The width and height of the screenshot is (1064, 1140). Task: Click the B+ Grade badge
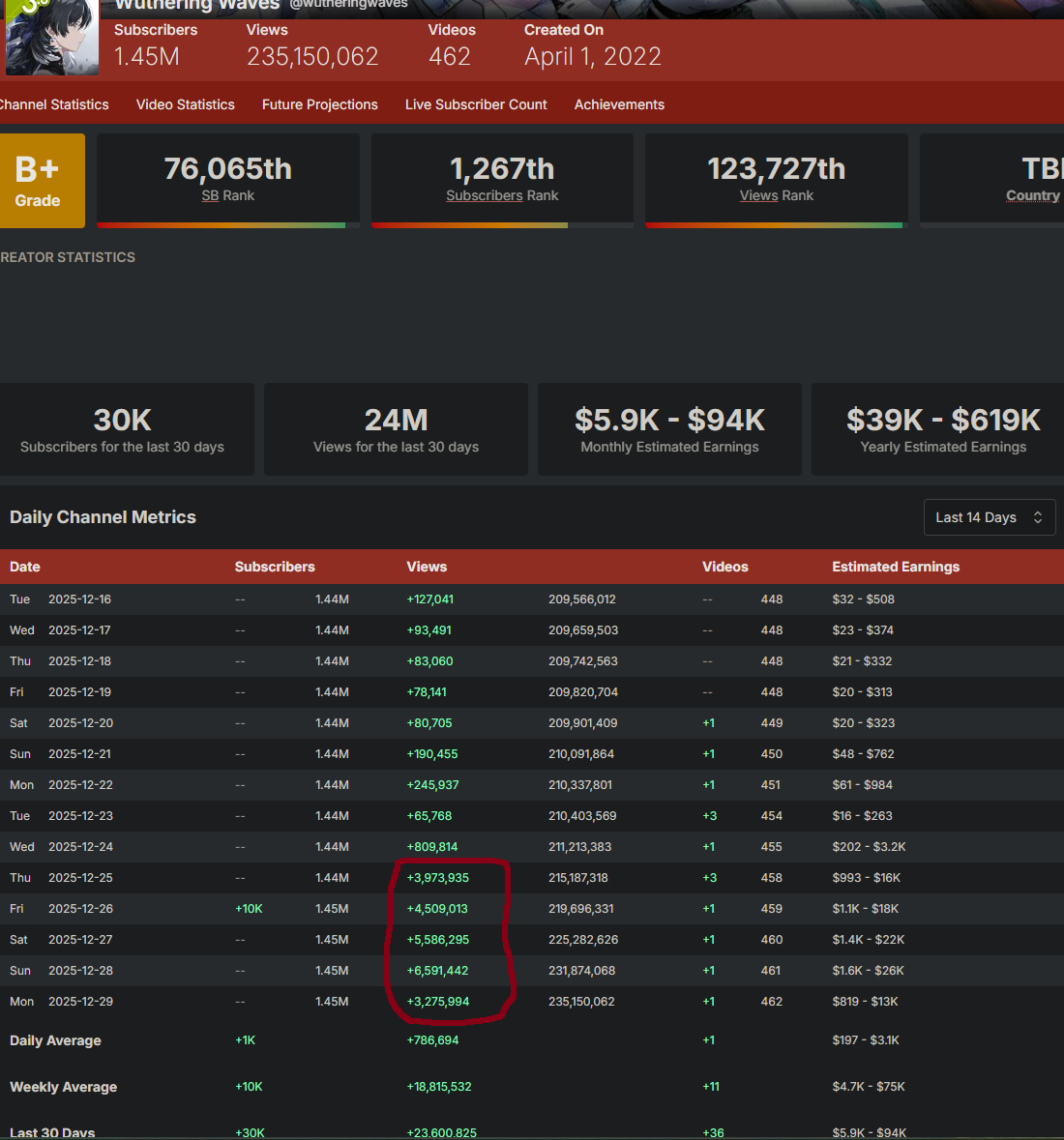(42, 180)
